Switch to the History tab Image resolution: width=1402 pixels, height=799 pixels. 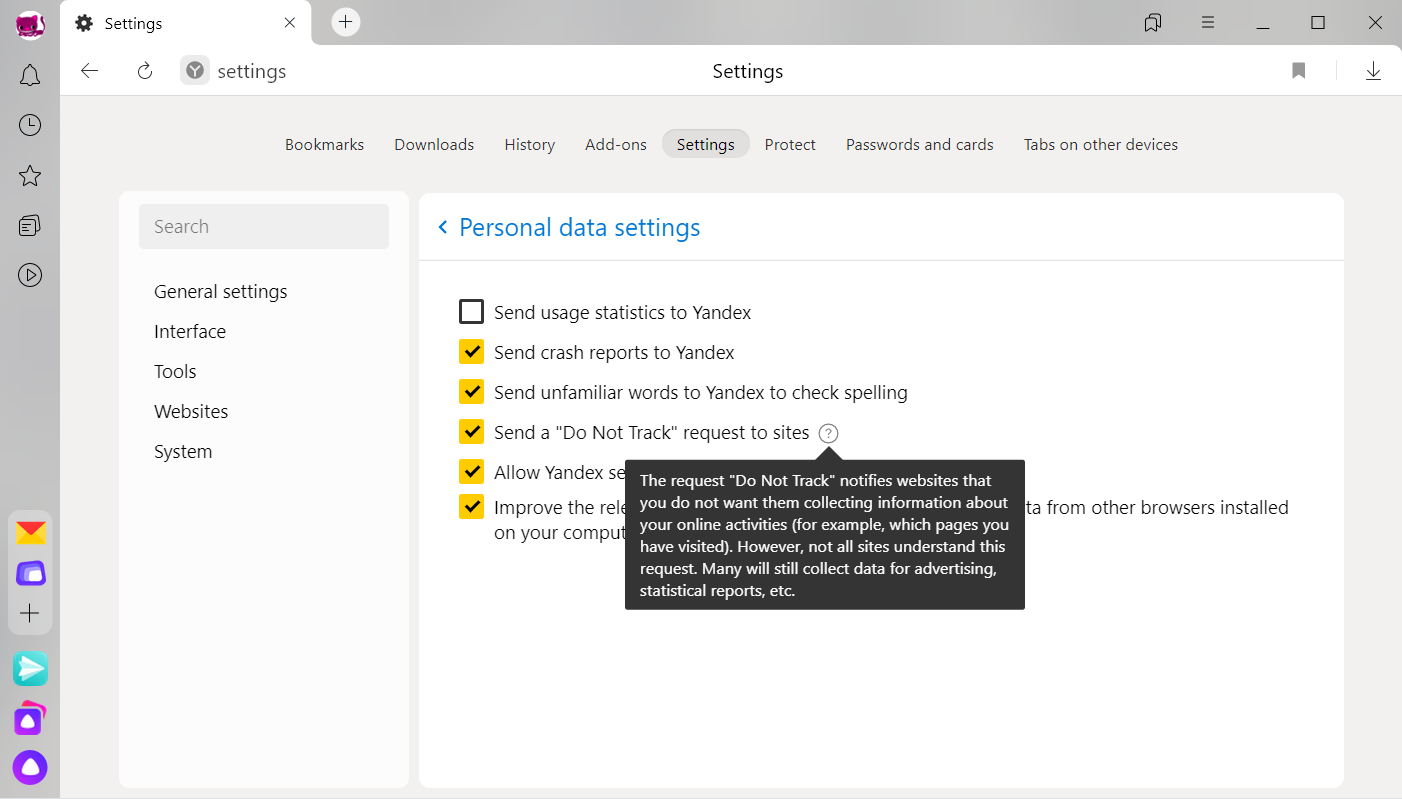click(x=530, y=144)
